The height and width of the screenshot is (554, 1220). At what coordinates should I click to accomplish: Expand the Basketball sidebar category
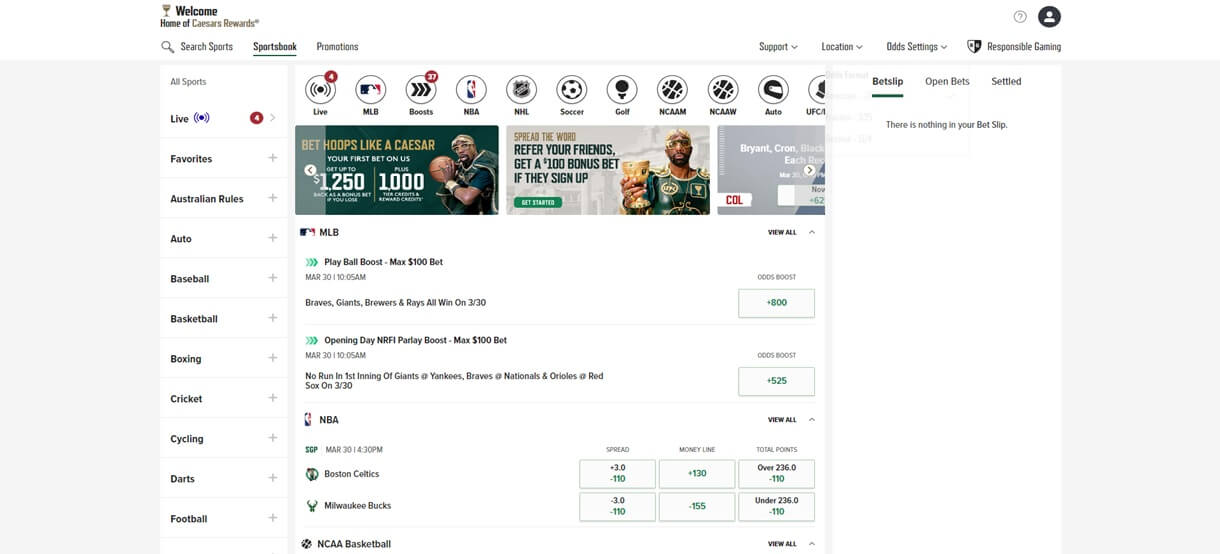click(x=272, y=318)
